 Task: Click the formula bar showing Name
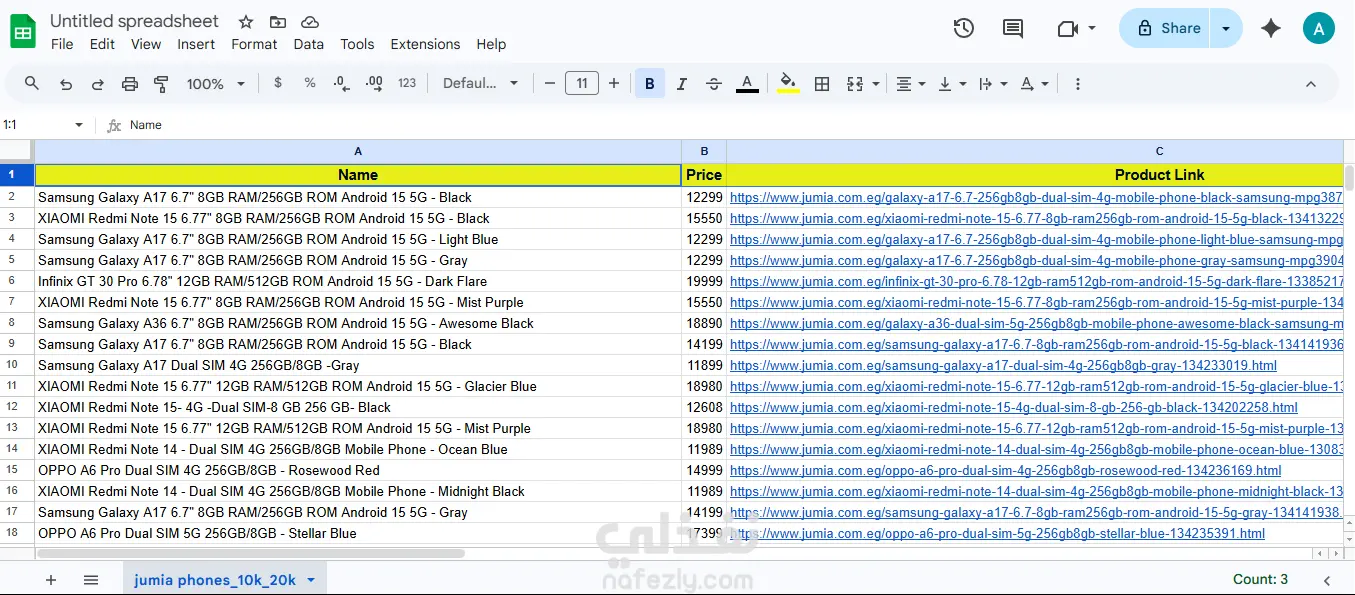(x=740, y=125)
